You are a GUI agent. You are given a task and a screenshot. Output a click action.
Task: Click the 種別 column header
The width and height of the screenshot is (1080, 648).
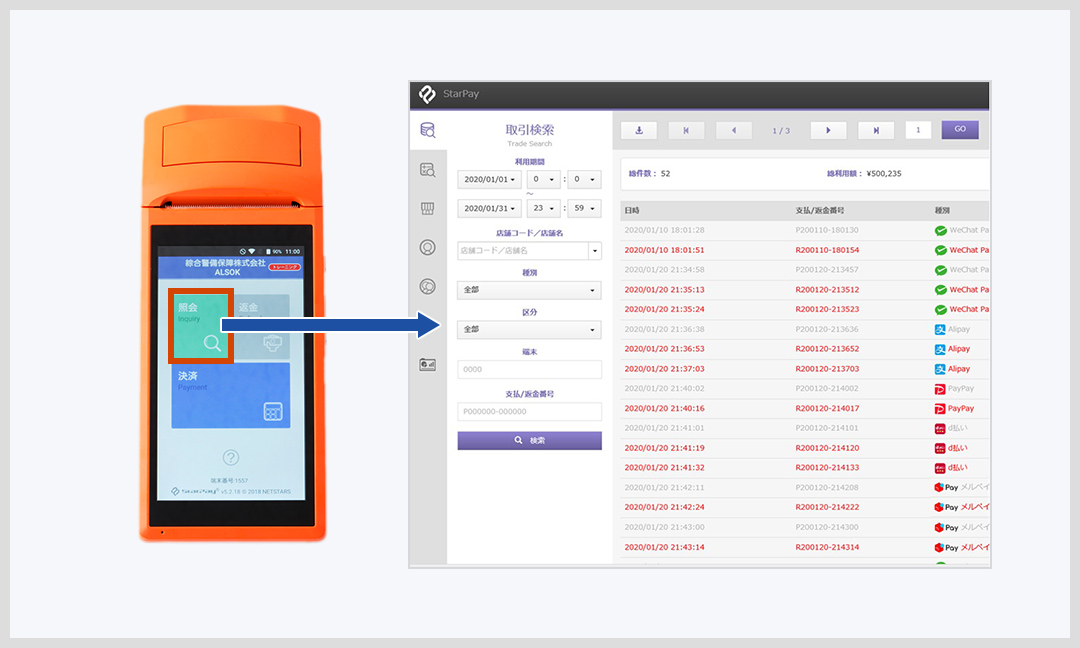click(942, 210)
